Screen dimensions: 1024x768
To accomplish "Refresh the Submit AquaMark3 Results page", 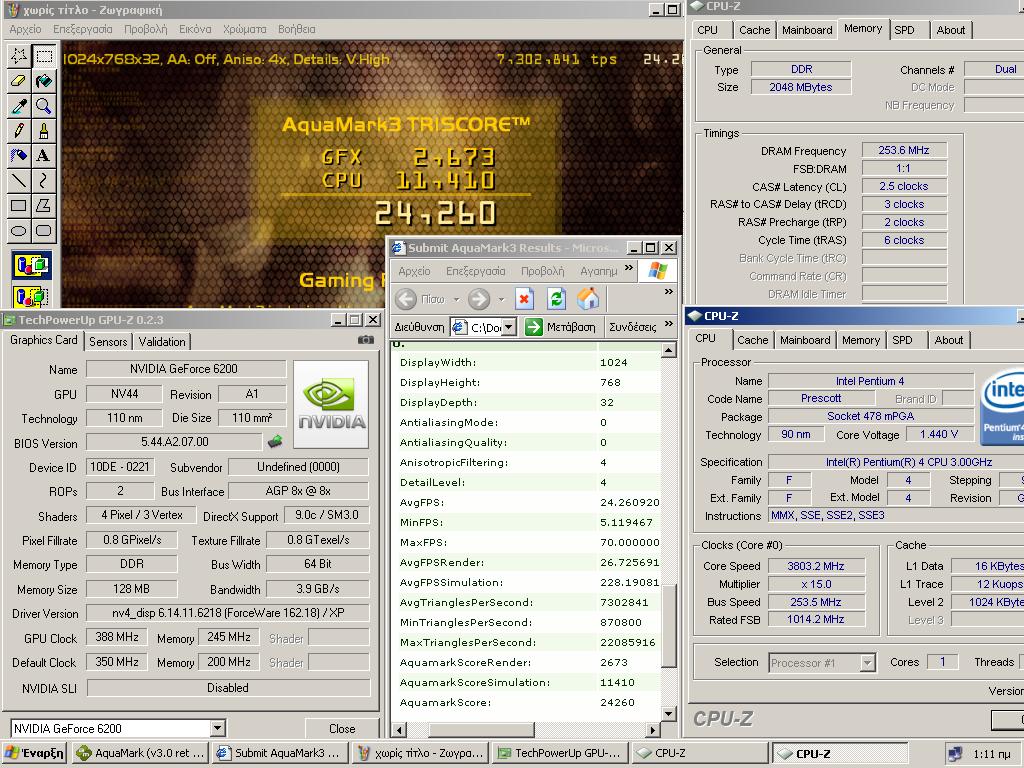I will click(556, 300).
